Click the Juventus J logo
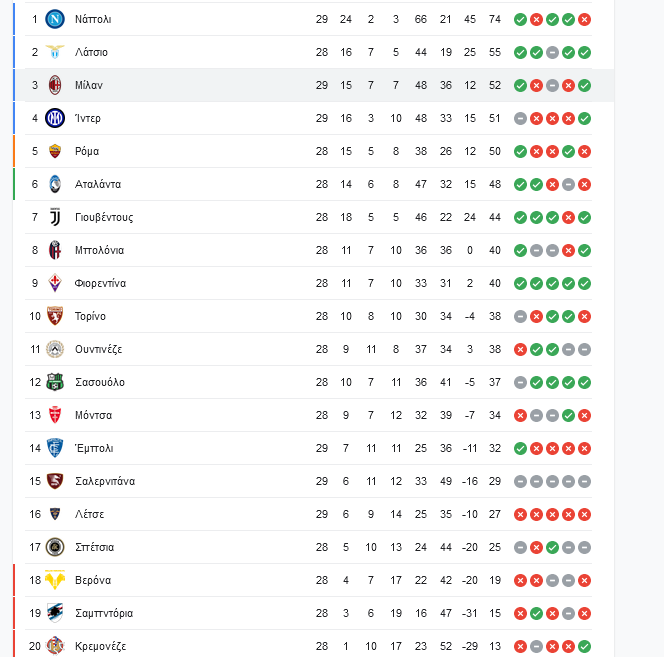The image size is (664, 657). click(55, 217)
